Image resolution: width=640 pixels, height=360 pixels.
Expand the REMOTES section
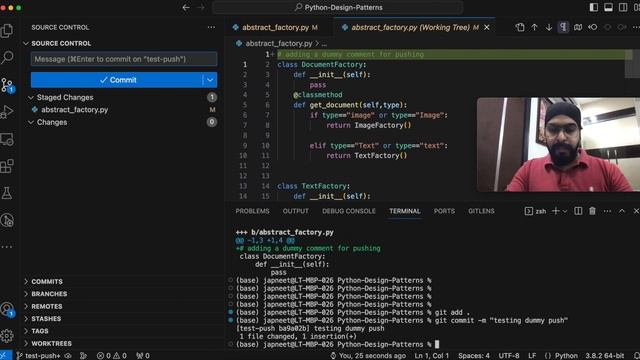coord(47,307)
